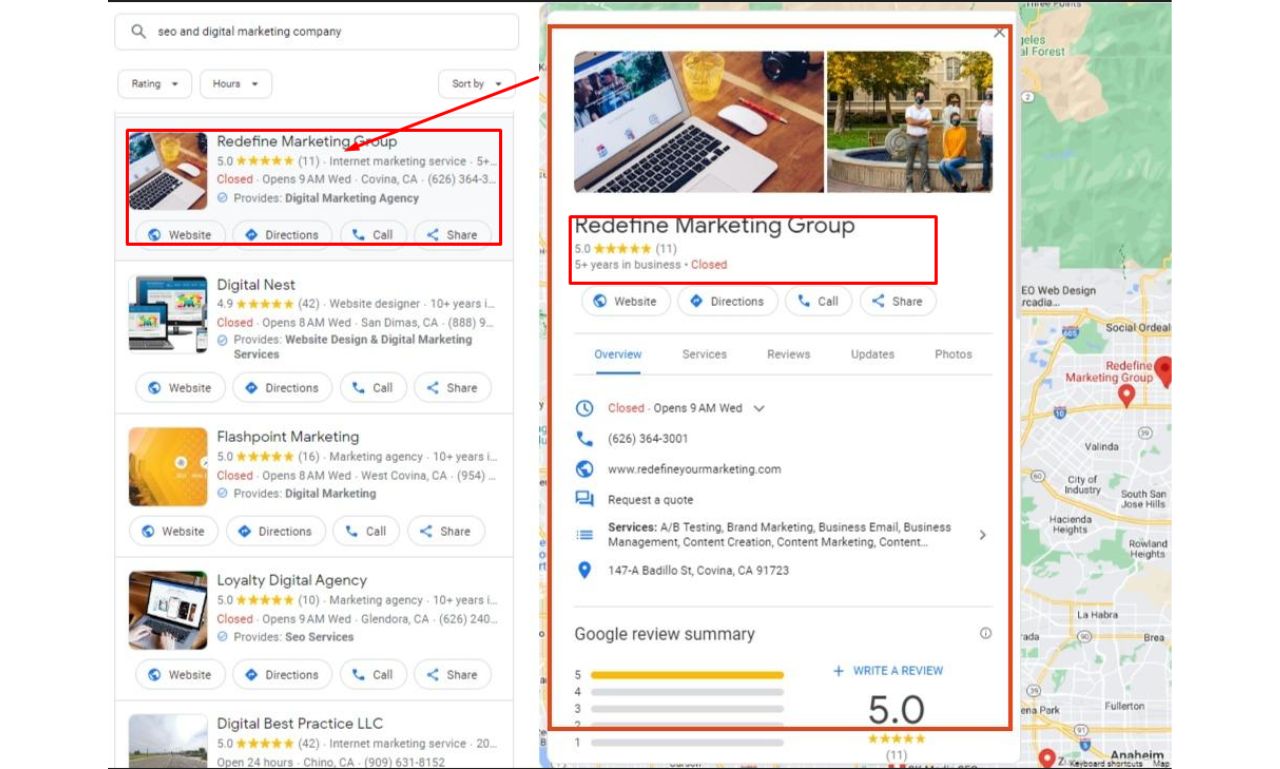Open the Rating filter dropdown

155,84
